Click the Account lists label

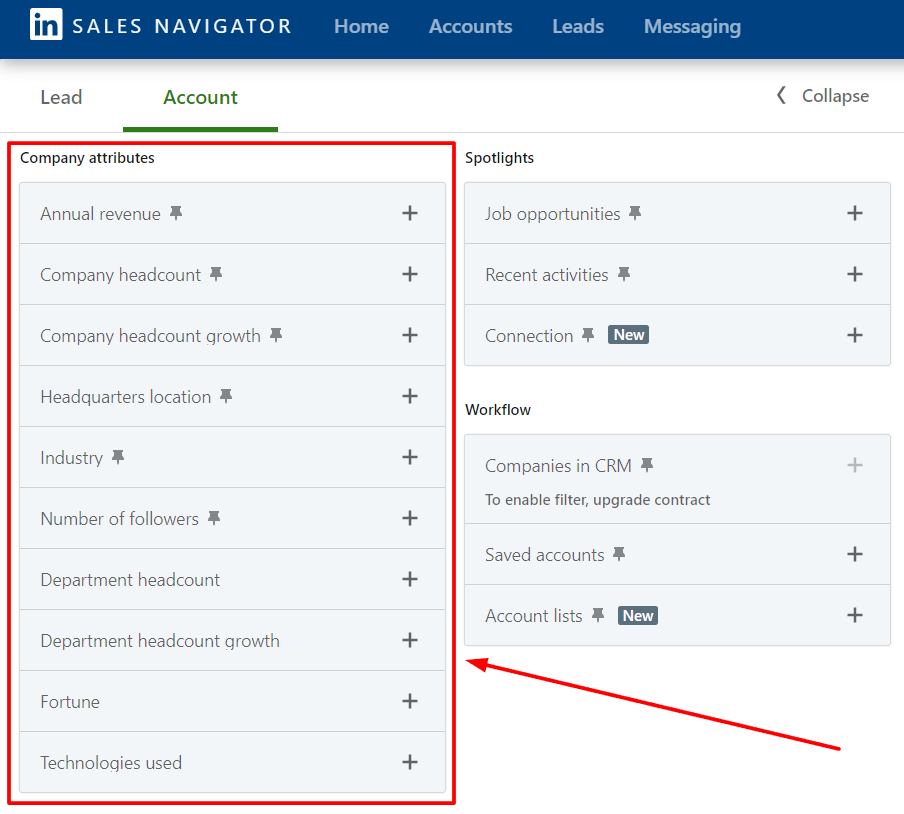(x=534, y=616)
